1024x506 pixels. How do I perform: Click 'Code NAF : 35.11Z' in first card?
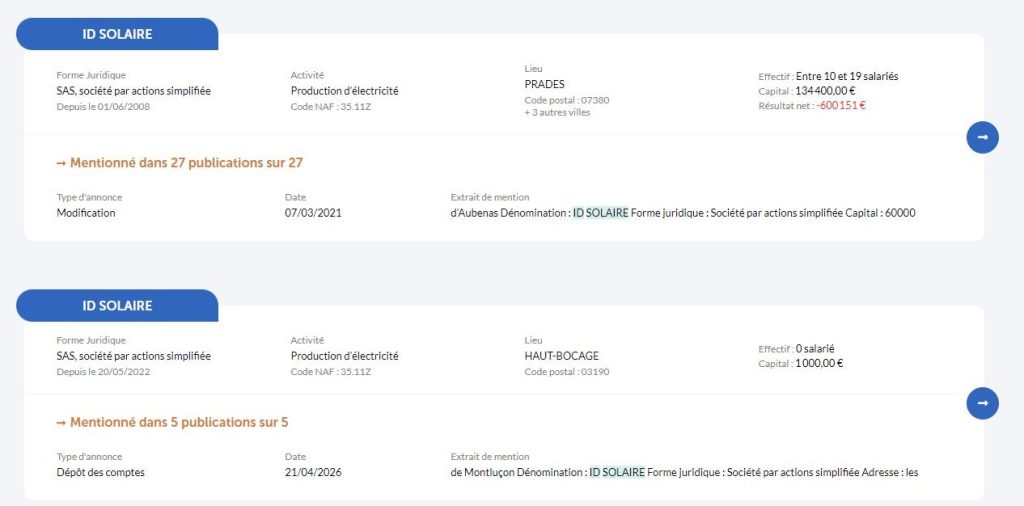[331, 106]
